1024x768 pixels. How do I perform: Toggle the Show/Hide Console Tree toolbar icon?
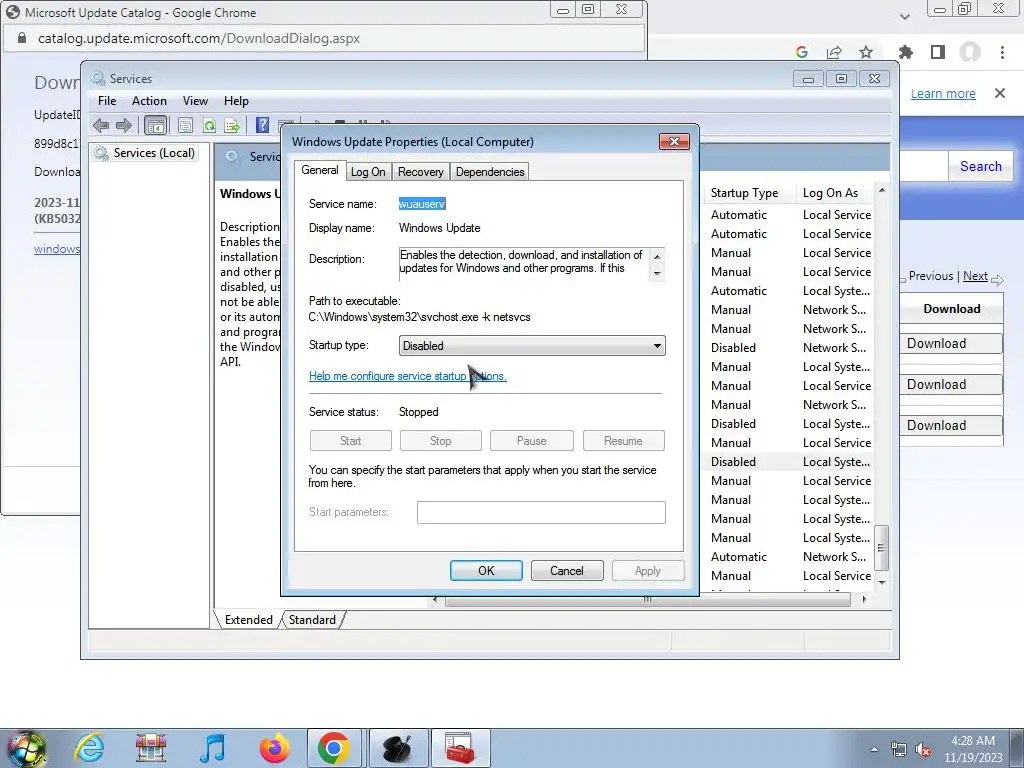(155, 125)
